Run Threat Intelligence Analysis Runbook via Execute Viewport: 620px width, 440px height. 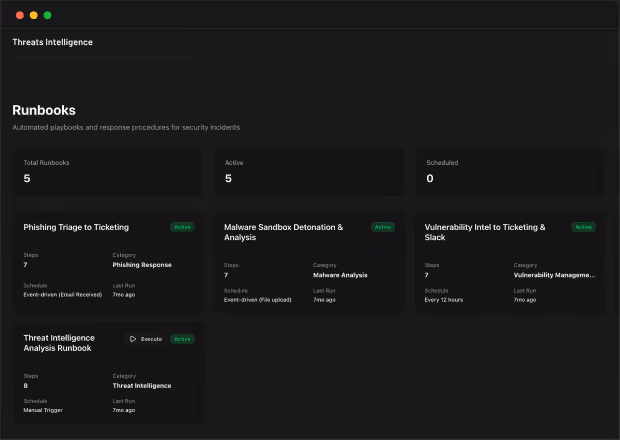pyautogui.click(x=146, y=339)
